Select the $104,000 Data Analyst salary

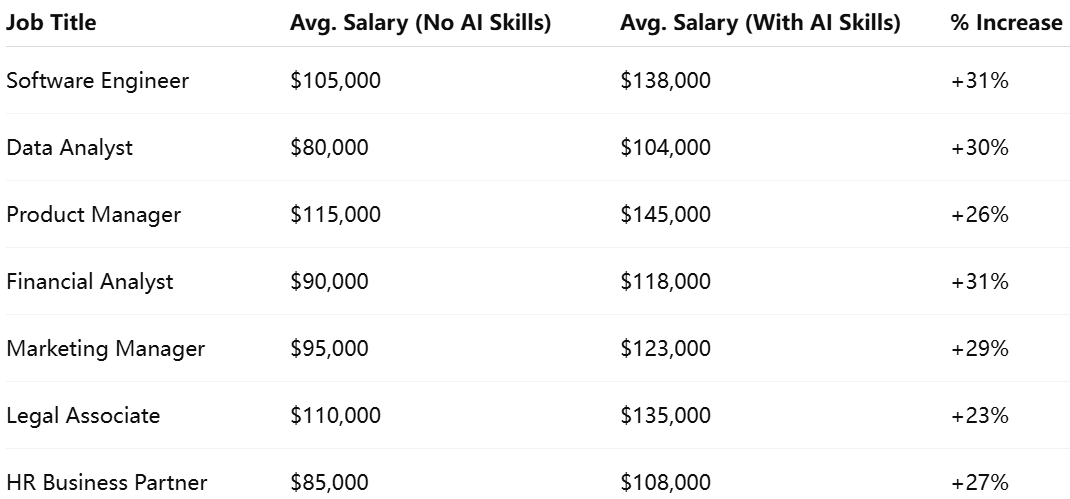point(665,147)
